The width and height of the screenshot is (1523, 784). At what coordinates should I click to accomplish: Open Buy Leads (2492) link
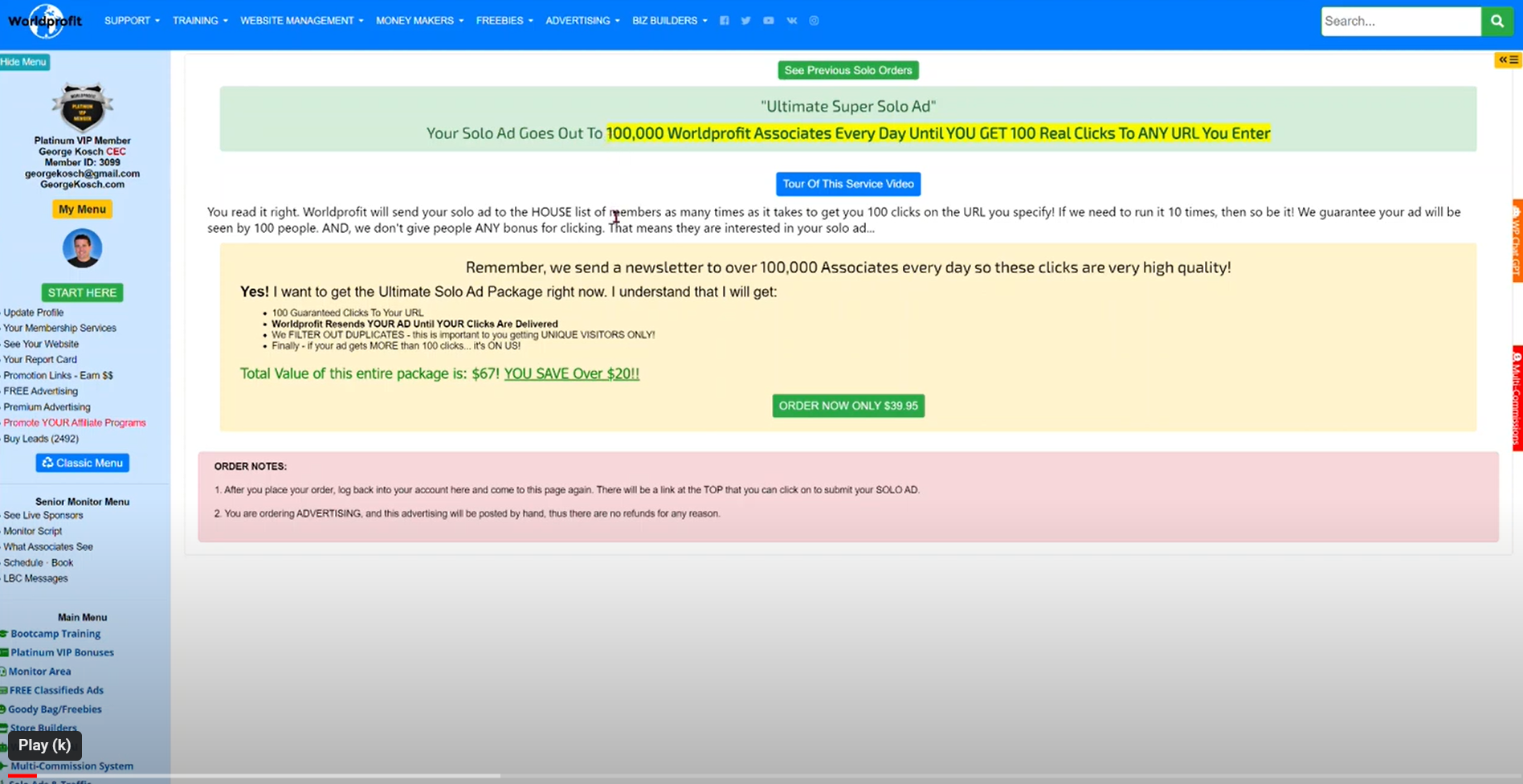tap(41, 439)
